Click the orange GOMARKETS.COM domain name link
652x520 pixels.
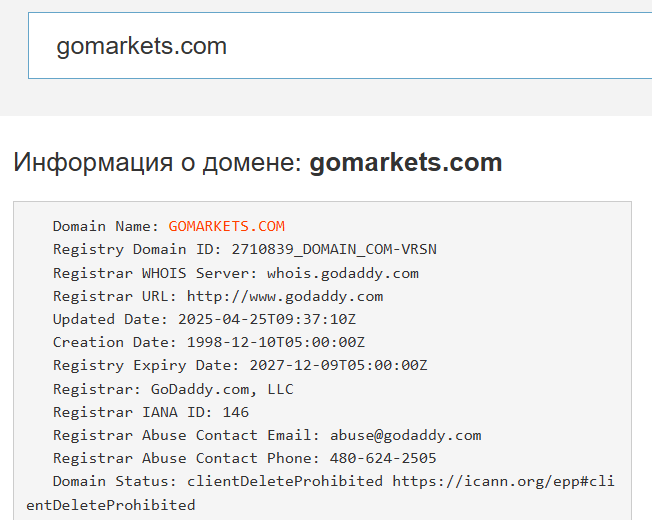pyautogui.click(x=226, y=226)
